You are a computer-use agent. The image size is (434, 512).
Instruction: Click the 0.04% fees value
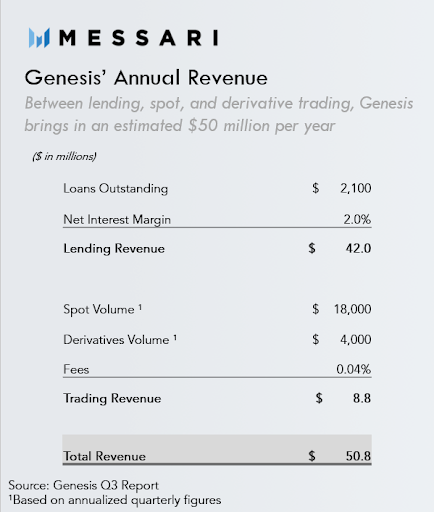click(x=354, y=369)
